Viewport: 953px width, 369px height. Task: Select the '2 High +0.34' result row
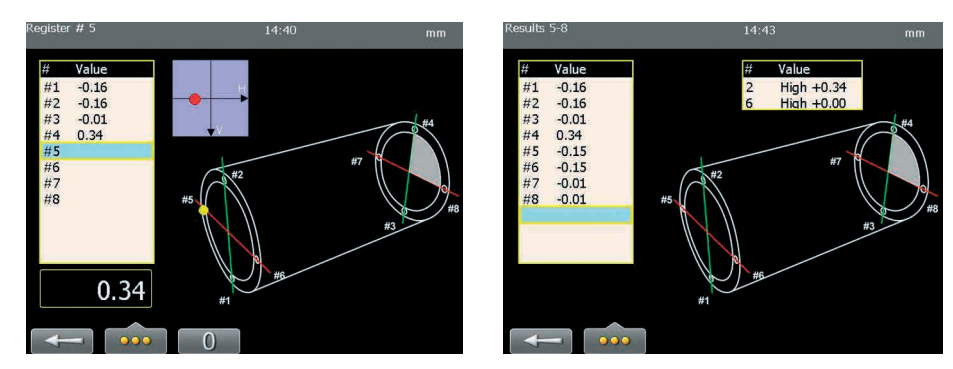click(802, 88)
